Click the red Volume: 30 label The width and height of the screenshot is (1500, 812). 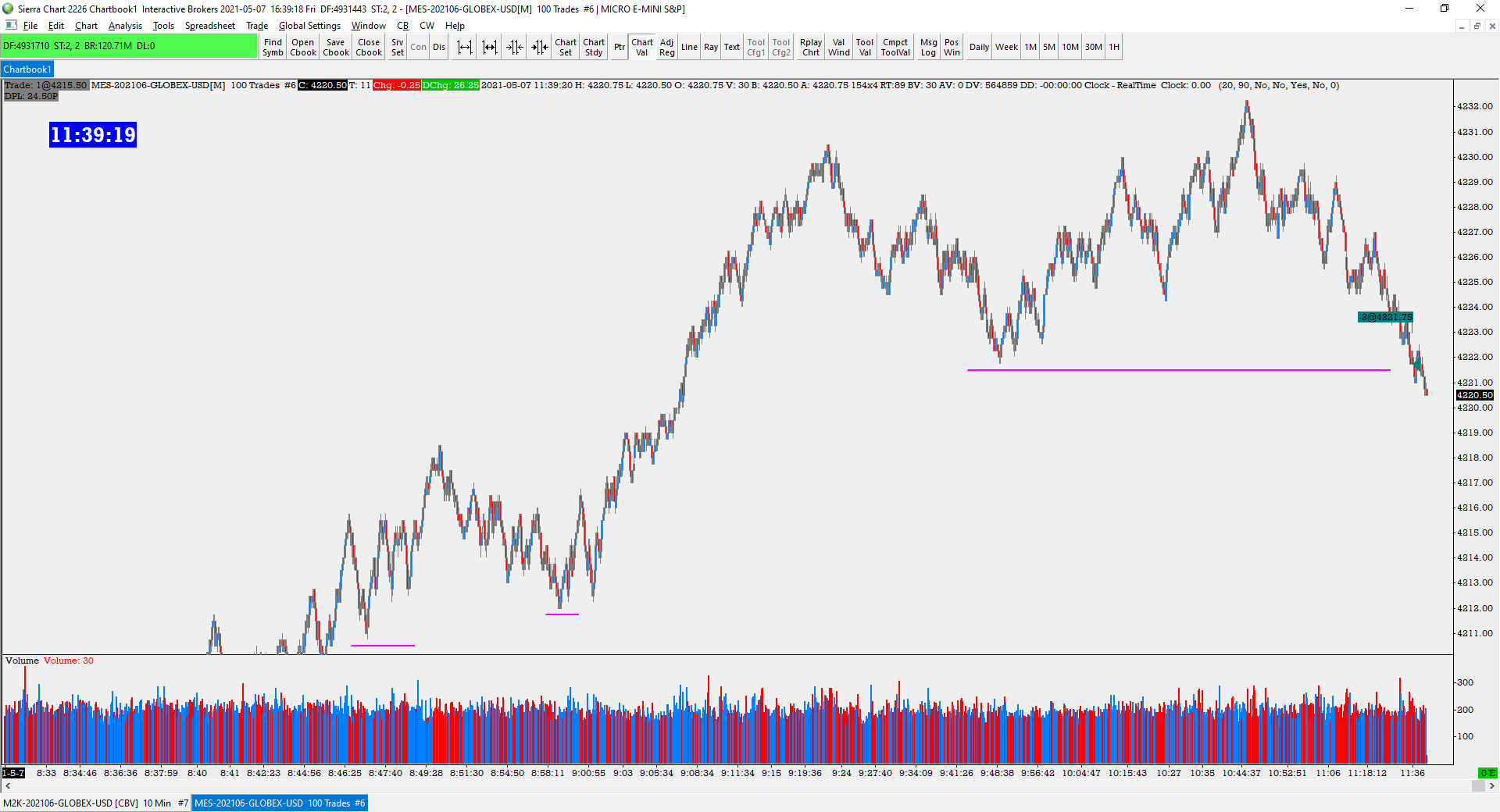(69, 661)
